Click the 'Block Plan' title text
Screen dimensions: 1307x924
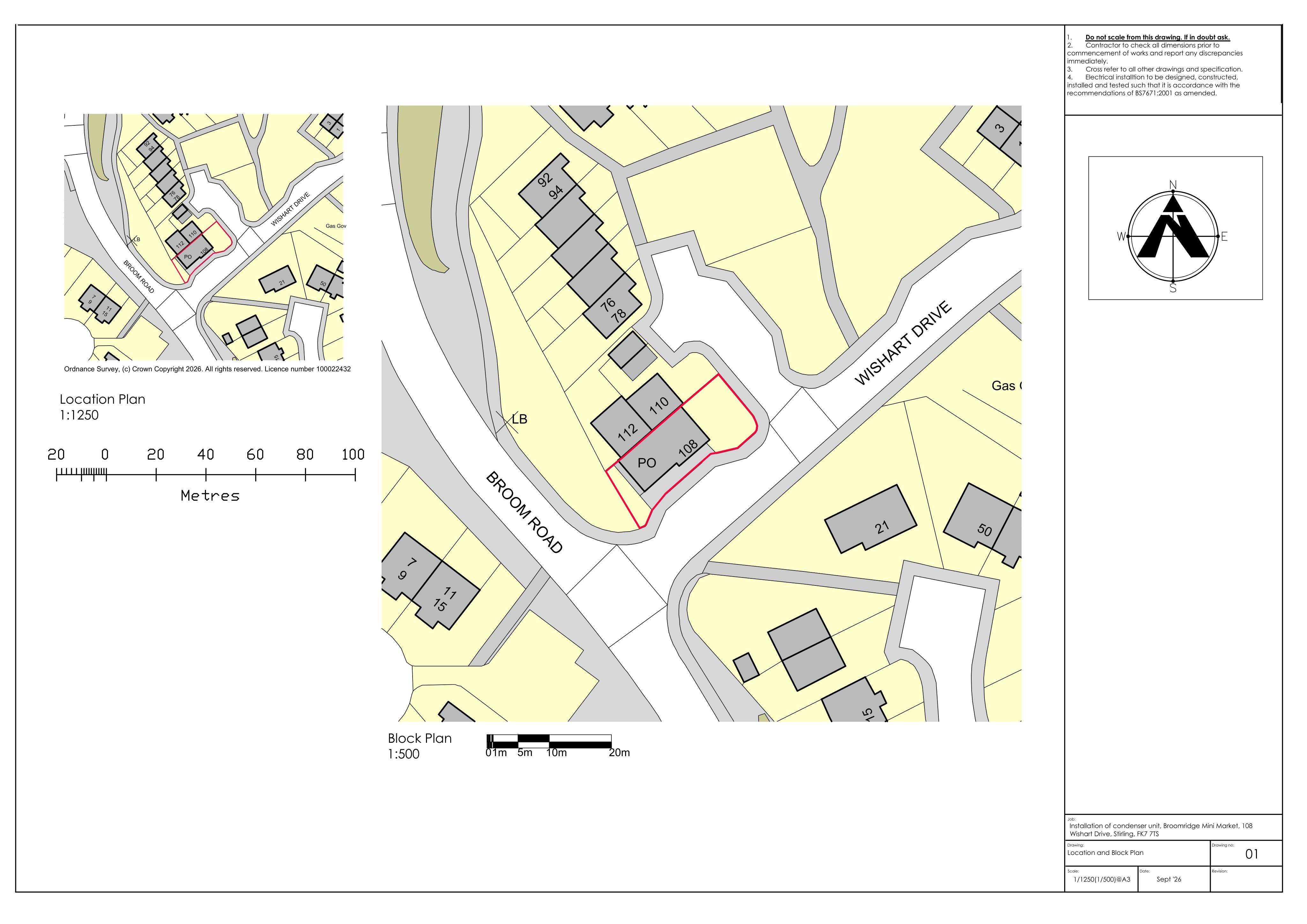[420, 738]
